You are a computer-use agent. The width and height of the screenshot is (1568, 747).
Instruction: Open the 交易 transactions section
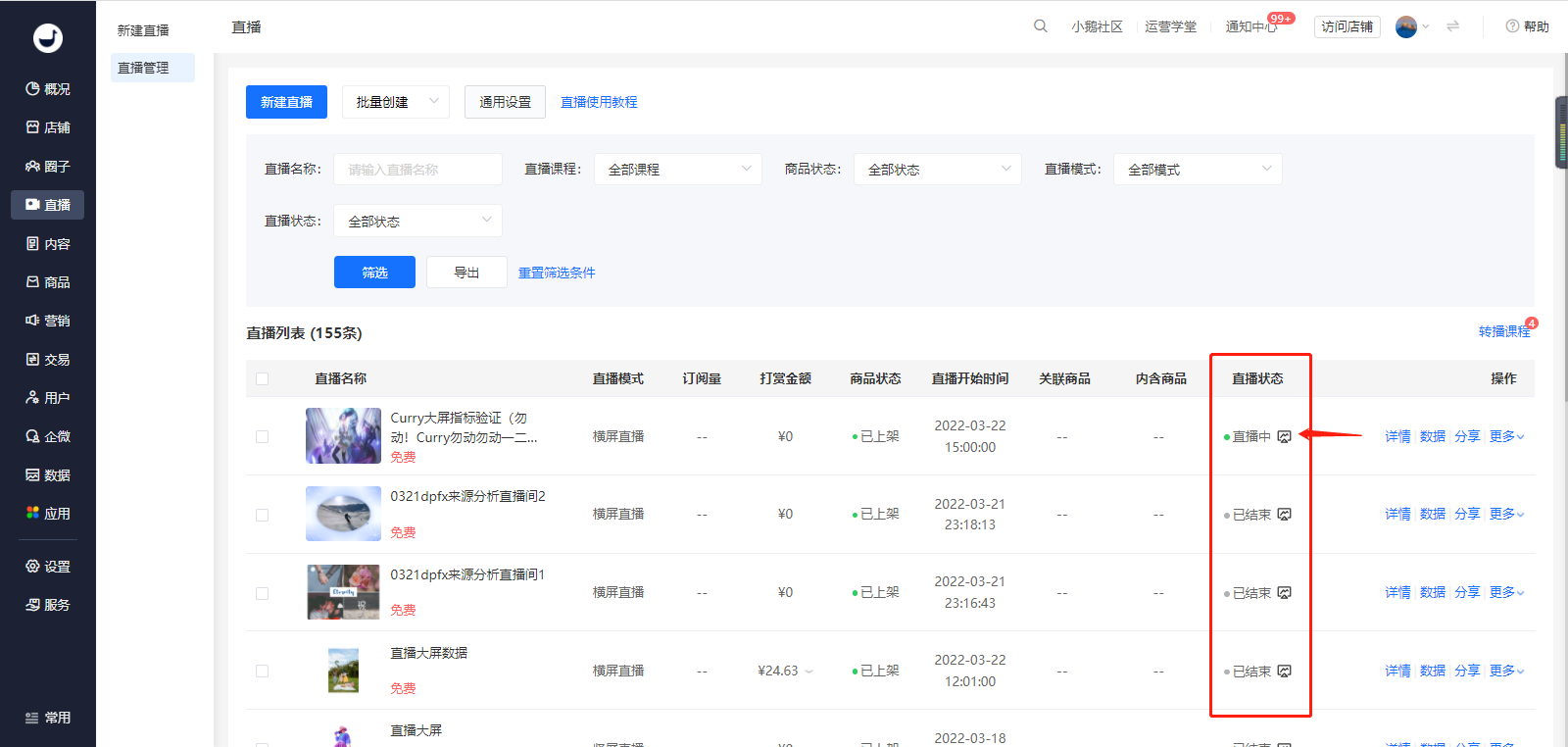(x=47, y=360)
